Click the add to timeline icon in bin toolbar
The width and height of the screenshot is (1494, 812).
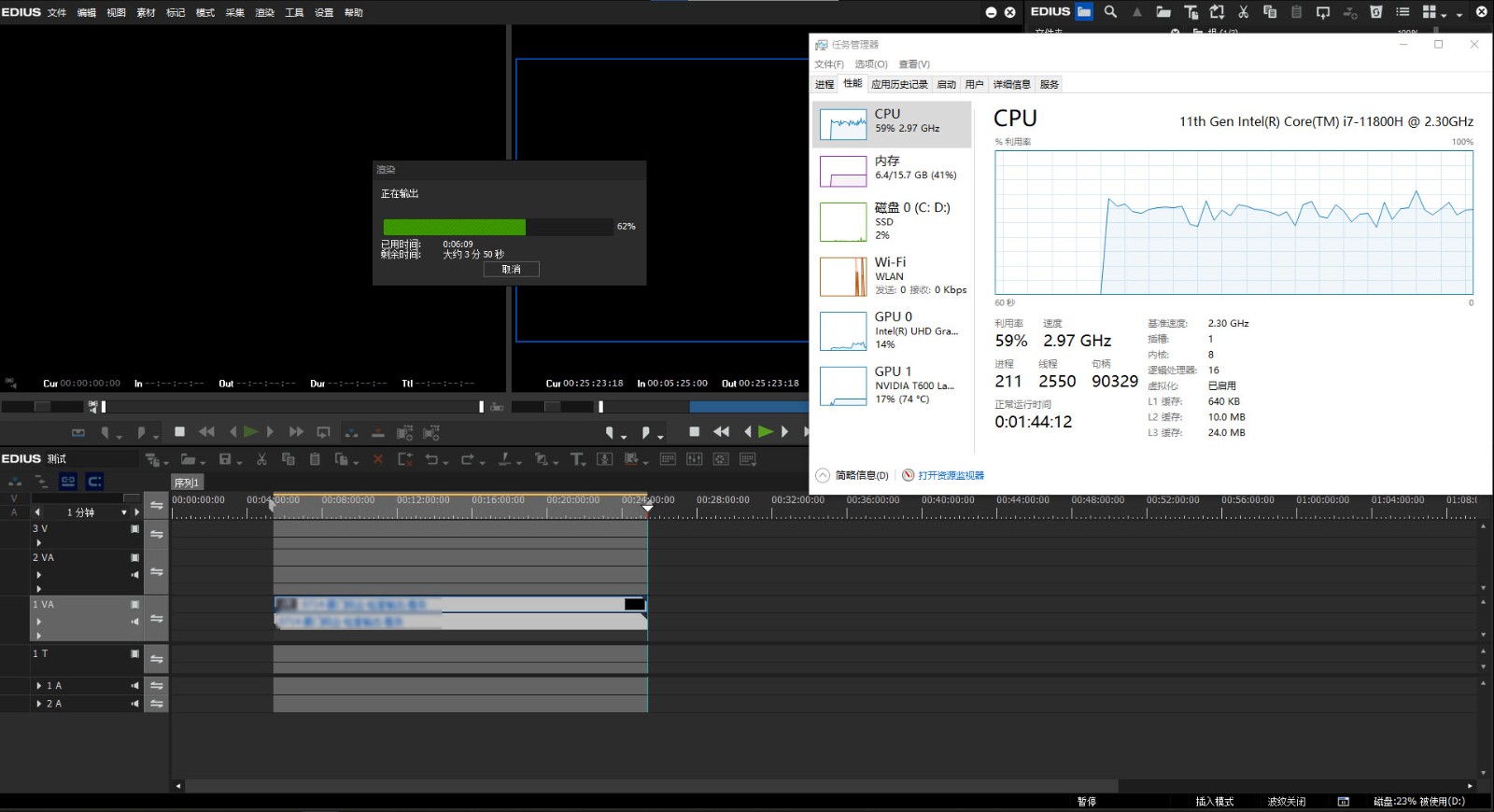1349,12
